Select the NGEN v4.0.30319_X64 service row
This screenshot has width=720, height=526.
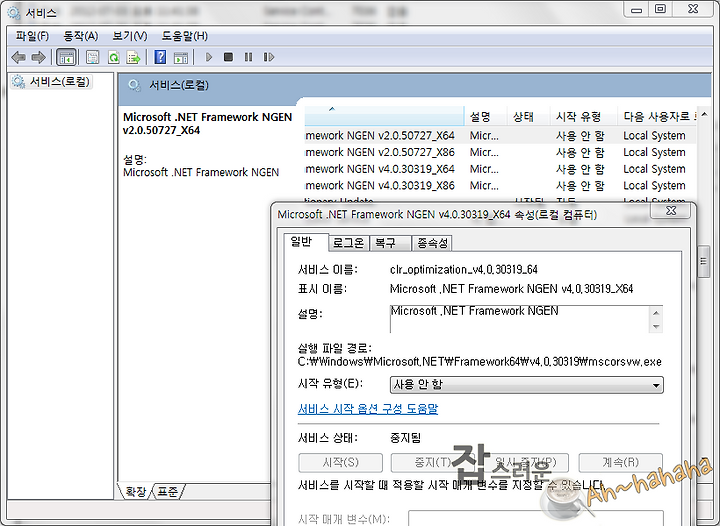click(501, 169)
